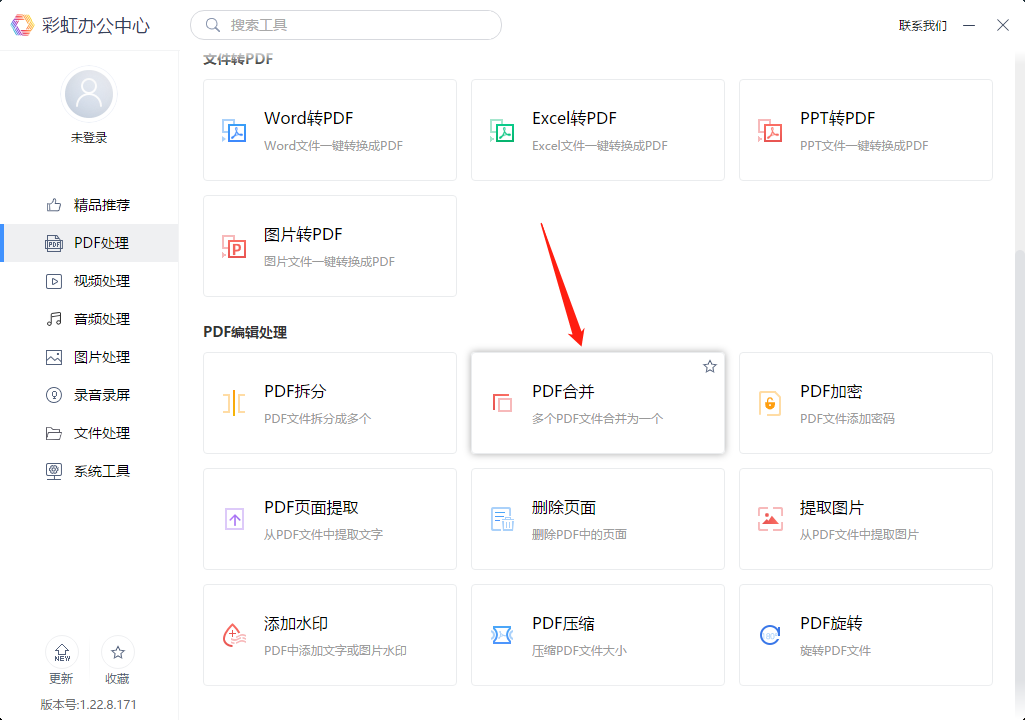
Task: Click the 删除页面 trash-page icon
Action: point(502,519)
